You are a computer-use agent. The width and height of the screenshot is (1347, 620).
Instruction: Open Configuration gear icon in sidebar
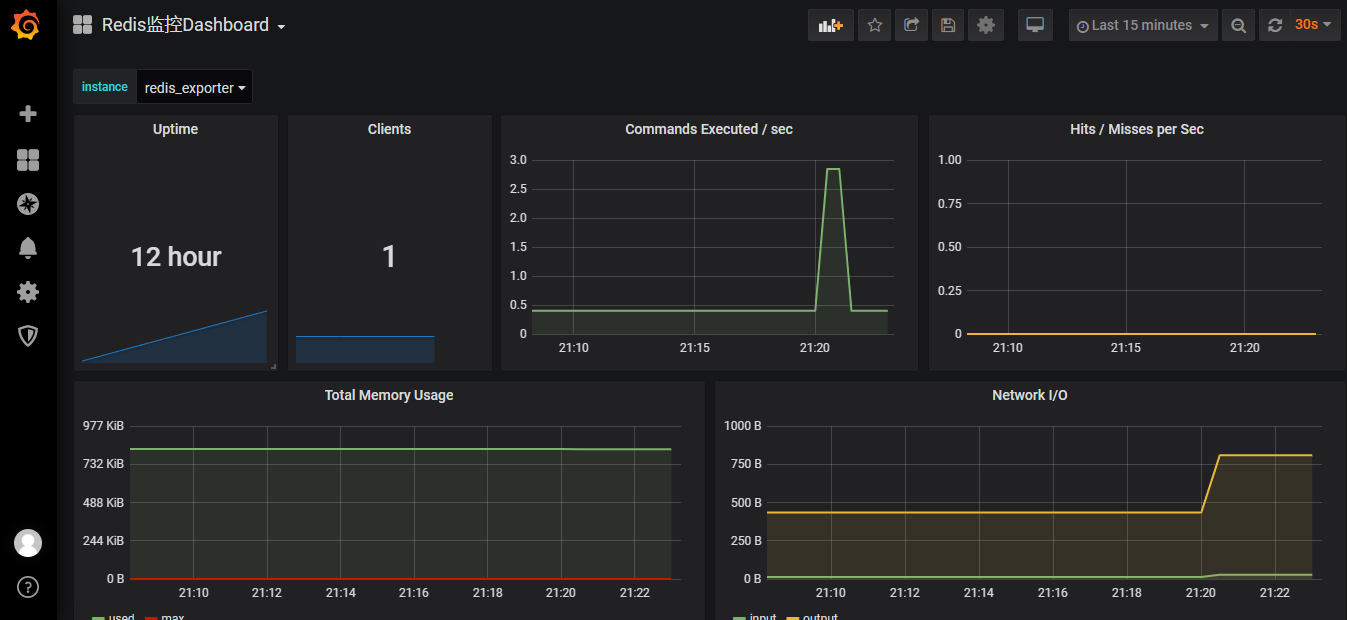(28, 292)
